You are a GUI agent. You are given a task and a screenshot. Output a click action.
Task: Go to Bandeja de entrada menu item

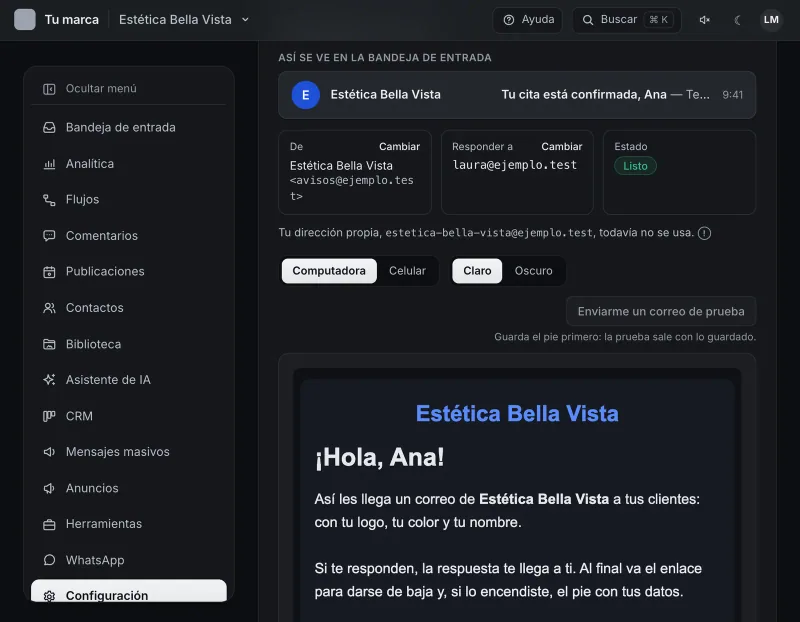pos(129,128)
